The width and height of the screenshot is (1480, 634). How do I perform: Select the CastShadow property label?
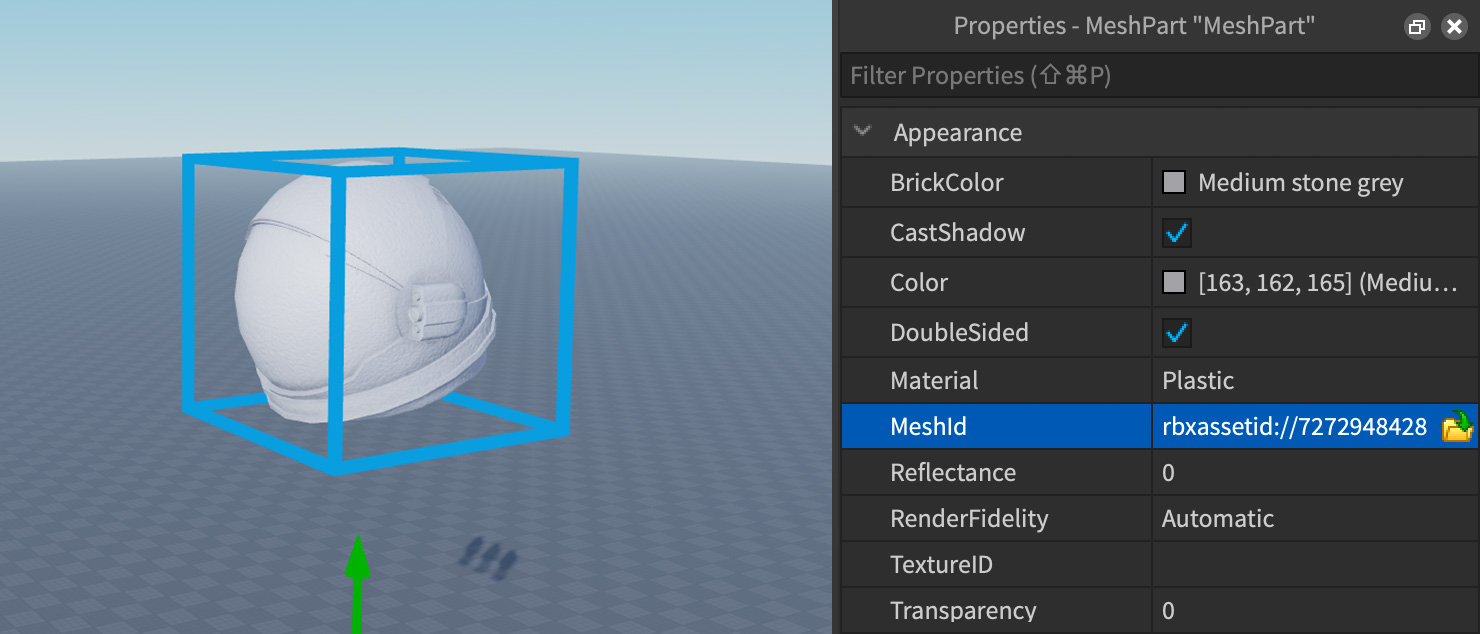click(x=957, y=233)
